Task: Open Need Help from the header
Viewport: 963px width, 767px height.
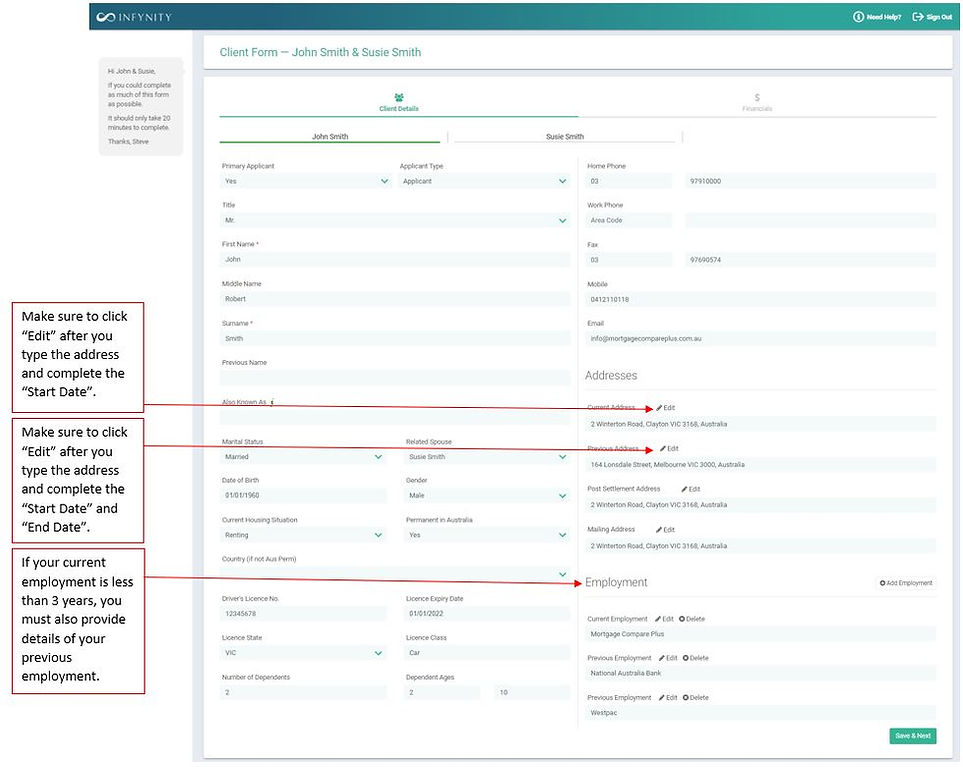Action: 875,16
